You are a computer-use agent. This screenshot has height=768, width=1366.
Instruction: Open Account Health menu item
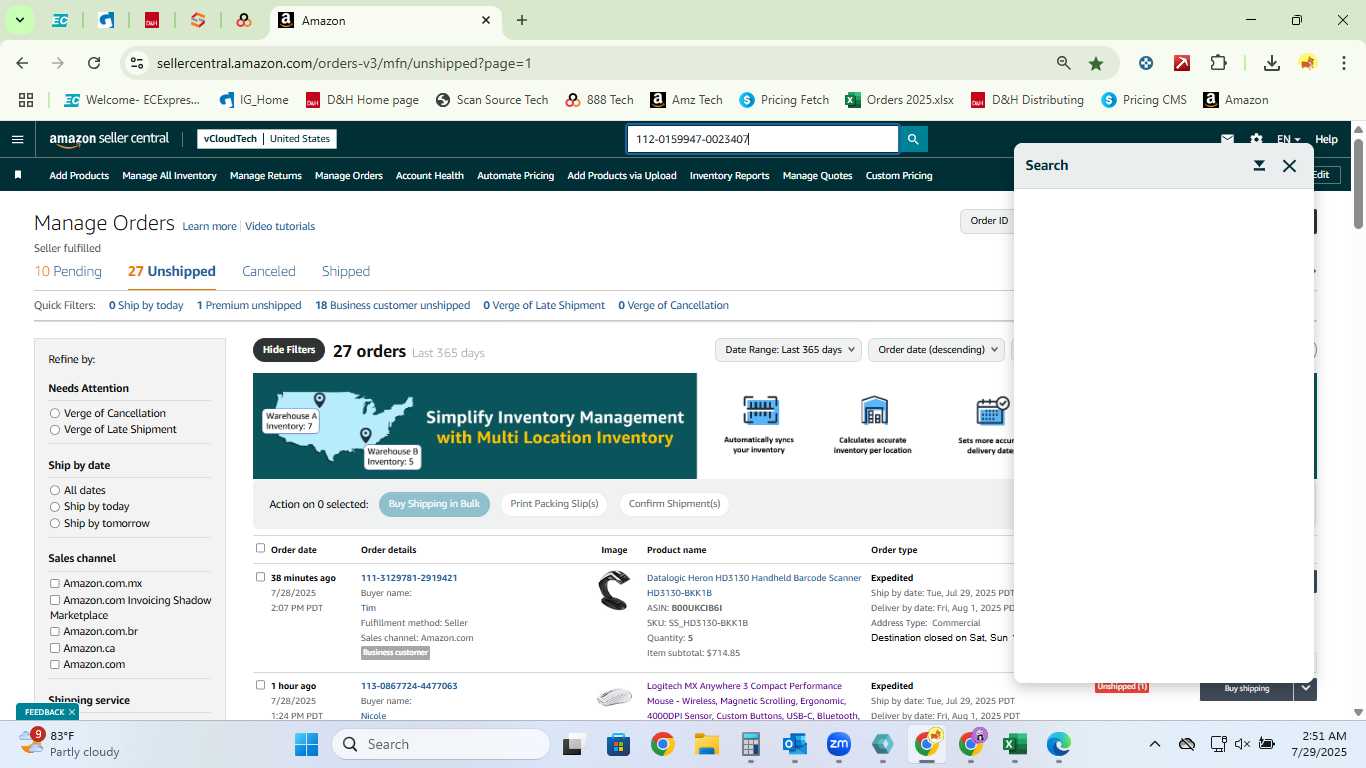coord(430,175)
